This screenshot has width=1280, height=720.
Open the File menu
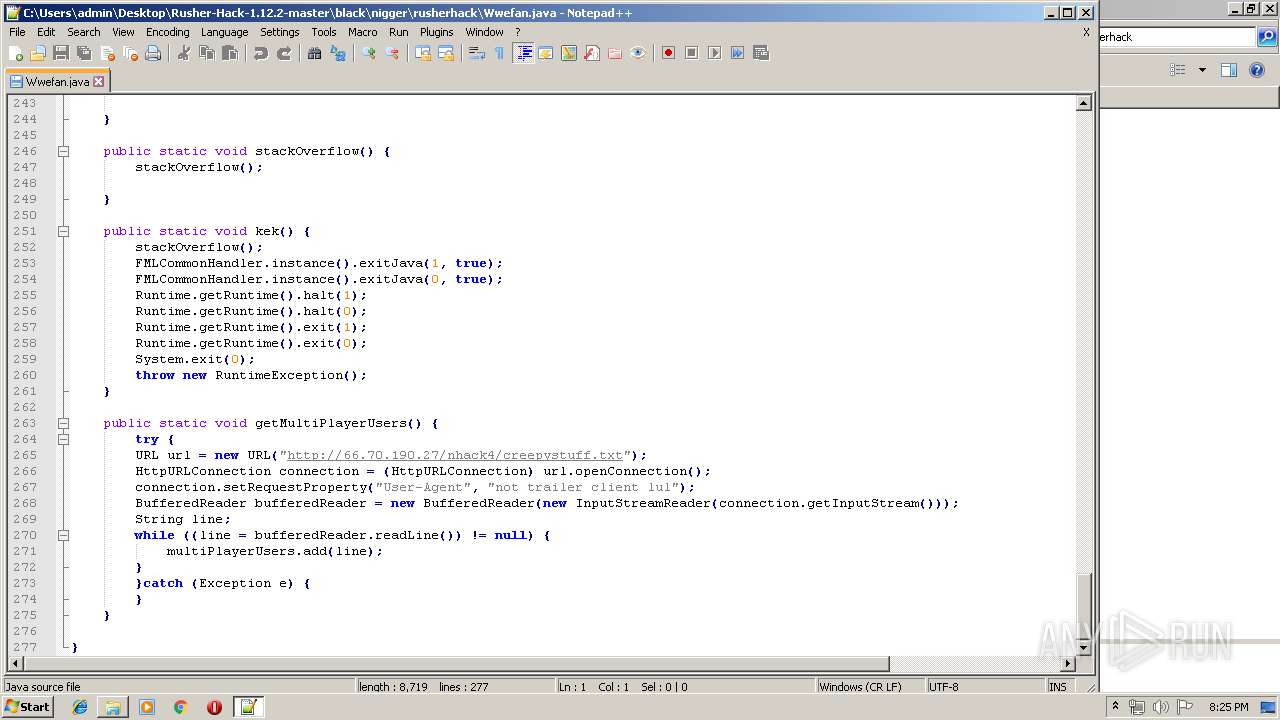[x=17, y=32]
